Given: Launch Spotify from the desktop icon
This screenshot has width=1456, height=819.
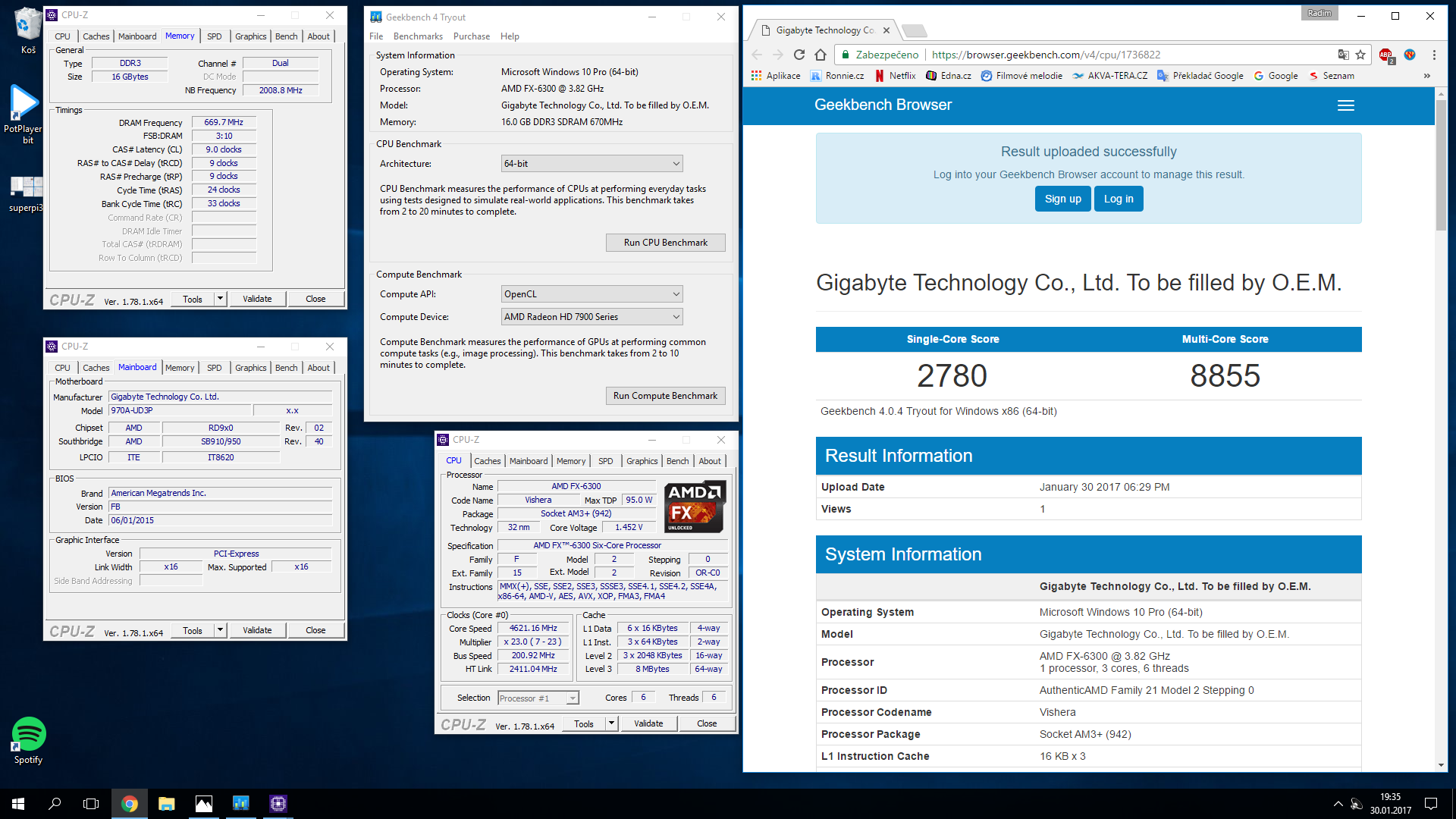Looking at the screenshot, I should click(x=28, y=741).
